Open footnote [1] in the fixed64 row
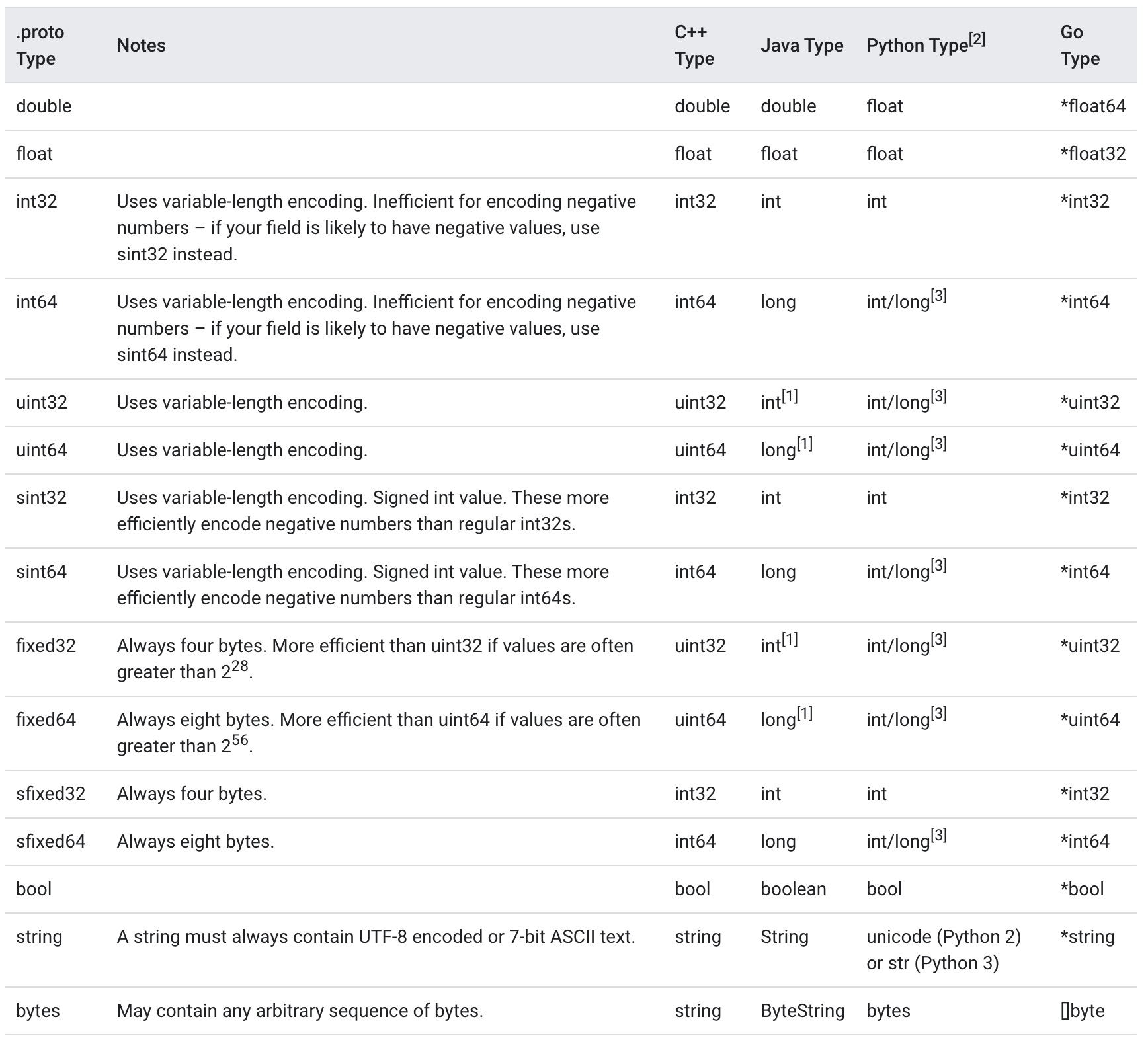Image resolution: width=1148 pixels, height=1042 pixels. coord(805,714)
